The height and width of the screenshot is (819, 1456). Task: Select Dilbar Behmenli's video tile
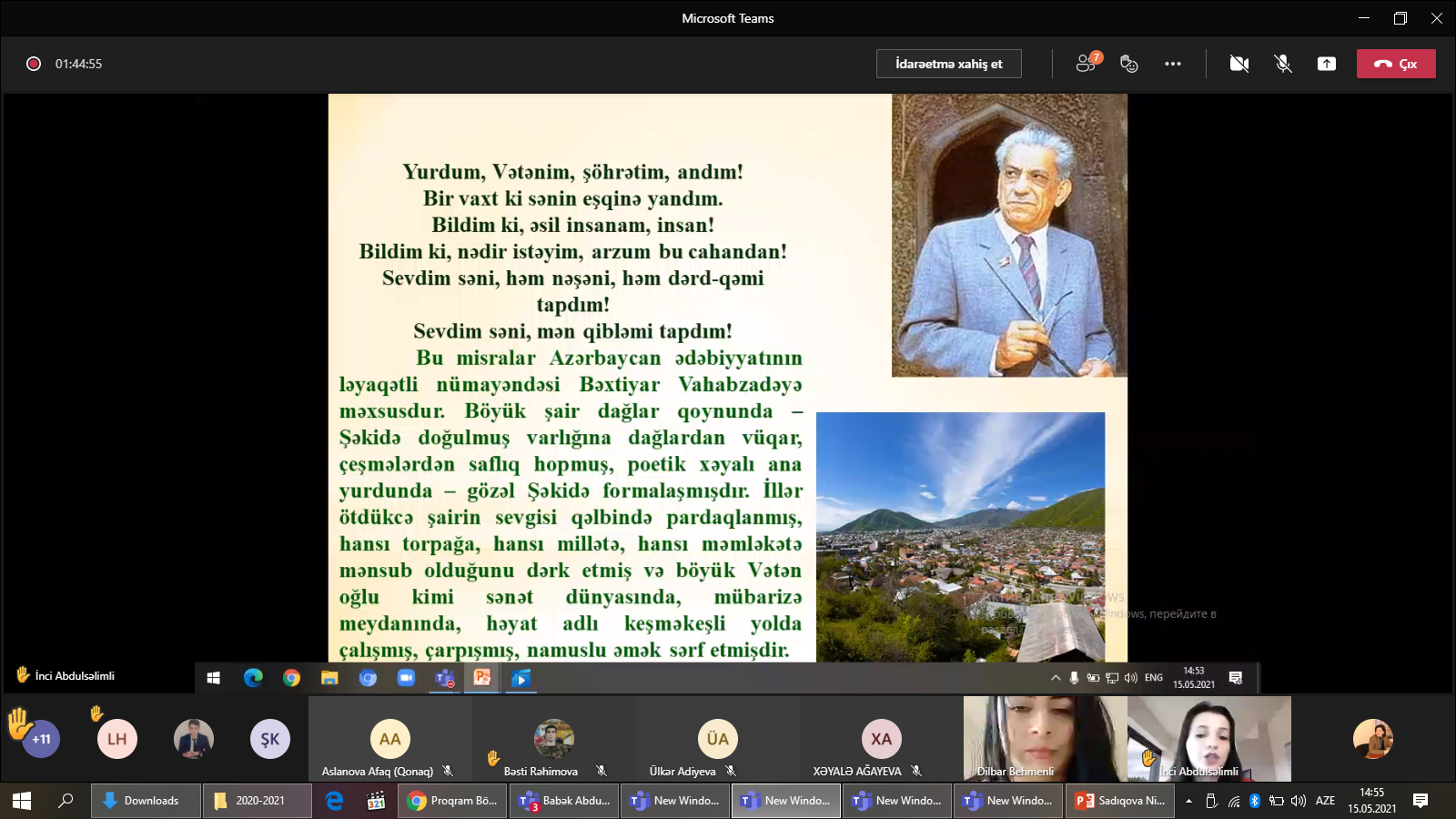[1045, 738]
